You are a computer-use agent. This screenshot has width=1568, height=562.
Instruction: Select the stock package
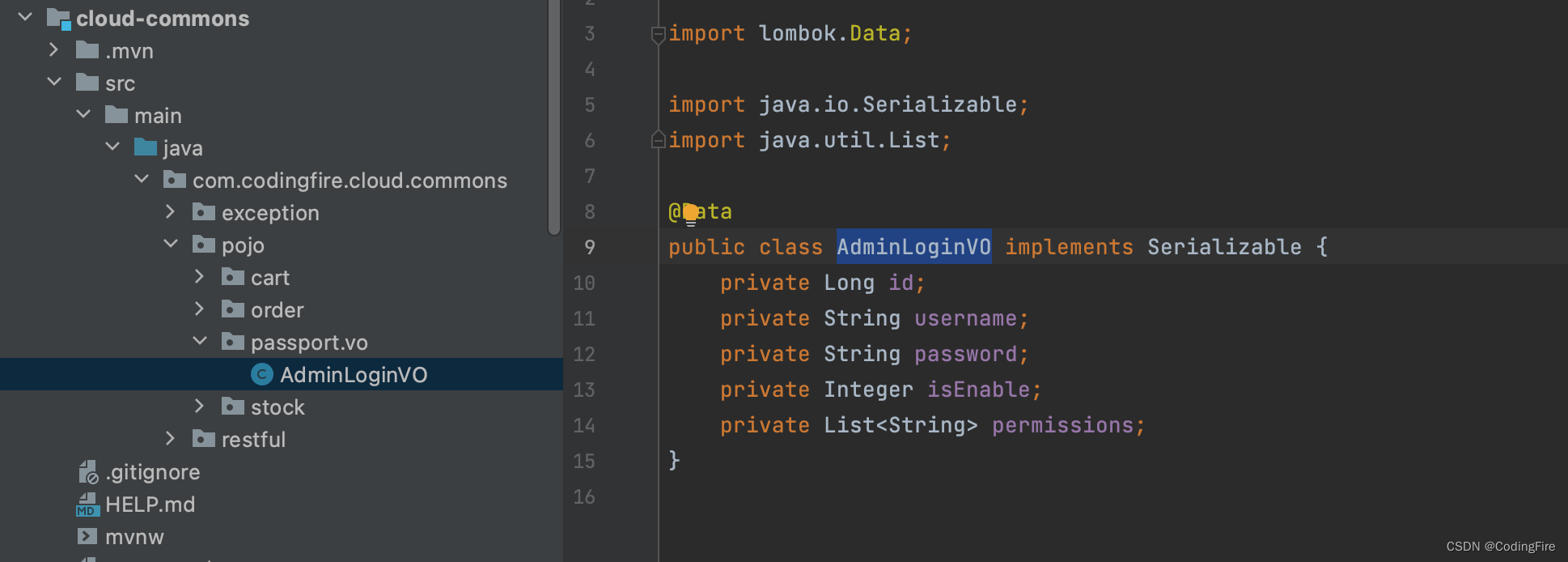(x=278, y=407)
